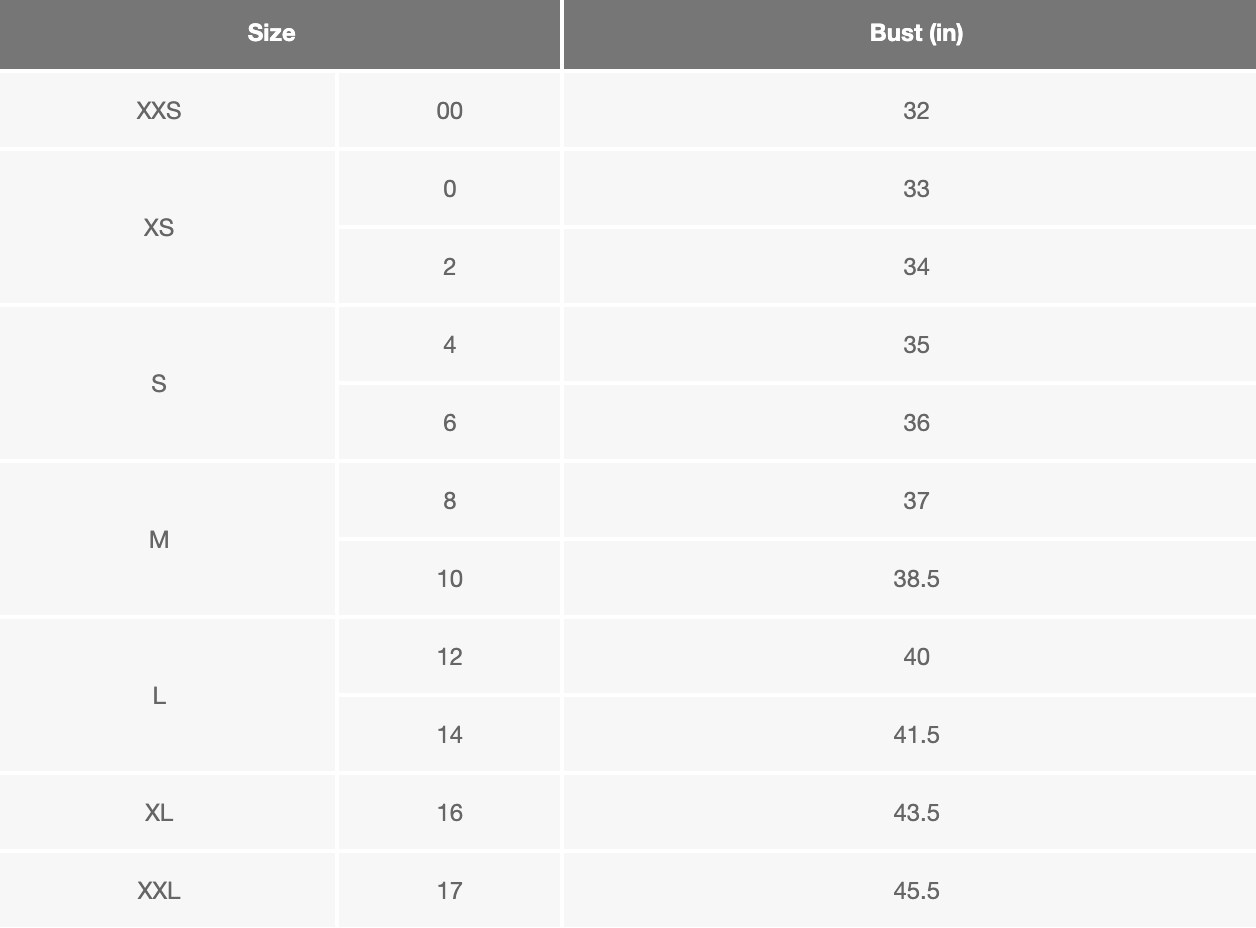Select numeric size 17 cell

(x=450, y=891)
